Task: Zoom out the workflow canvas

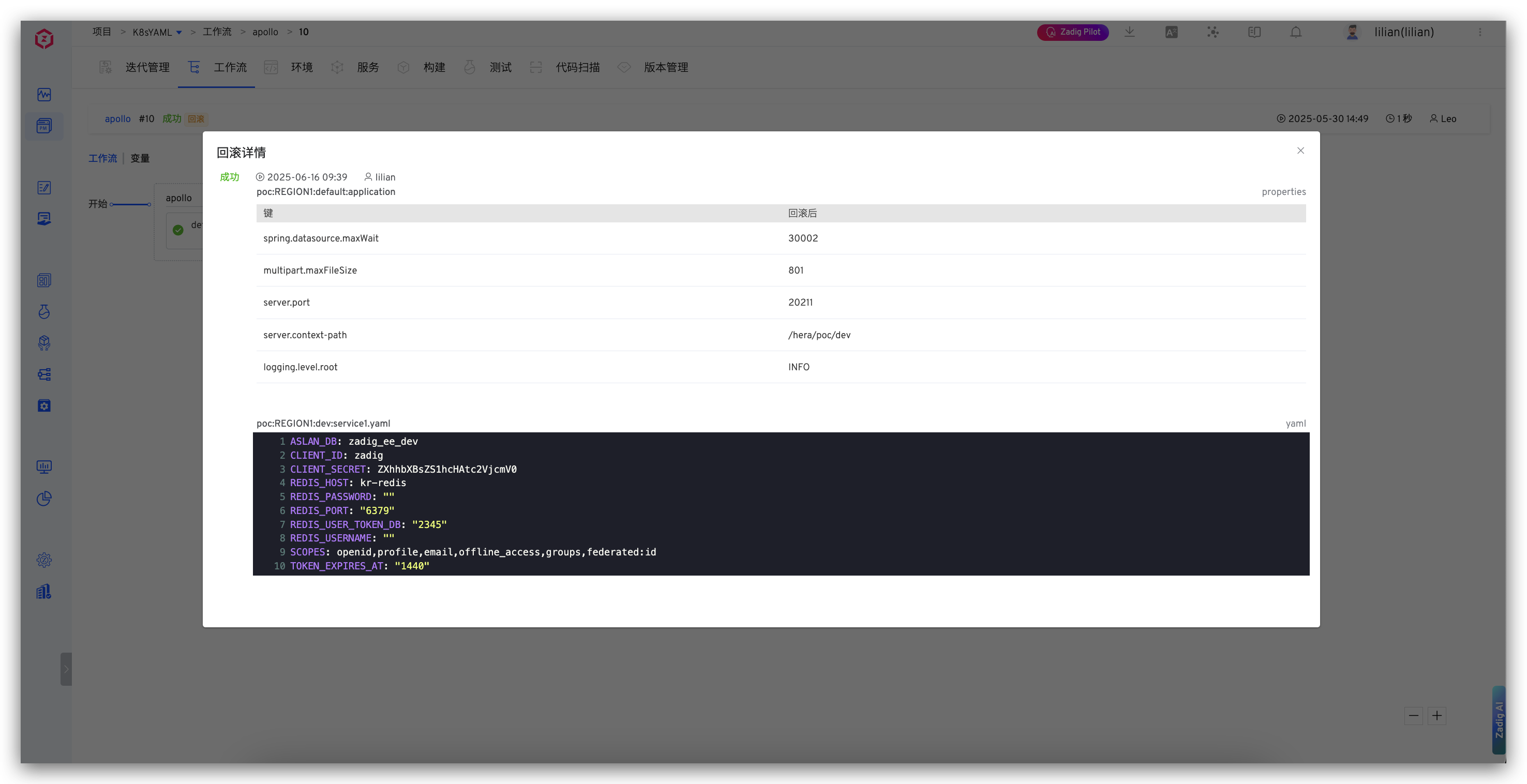Action: [x=1413, y=715]
